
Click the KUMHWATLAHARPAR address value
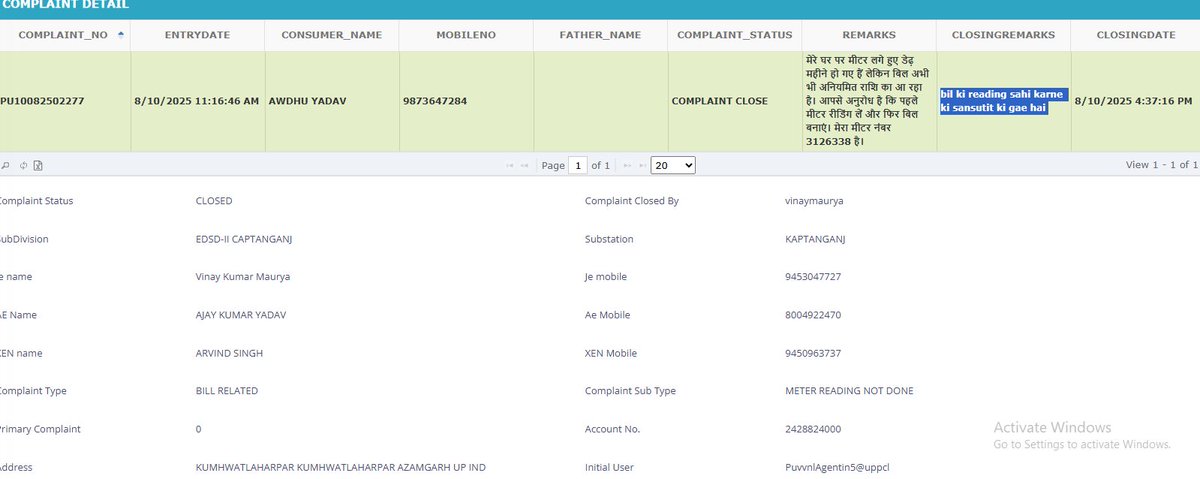click(341, 467)
